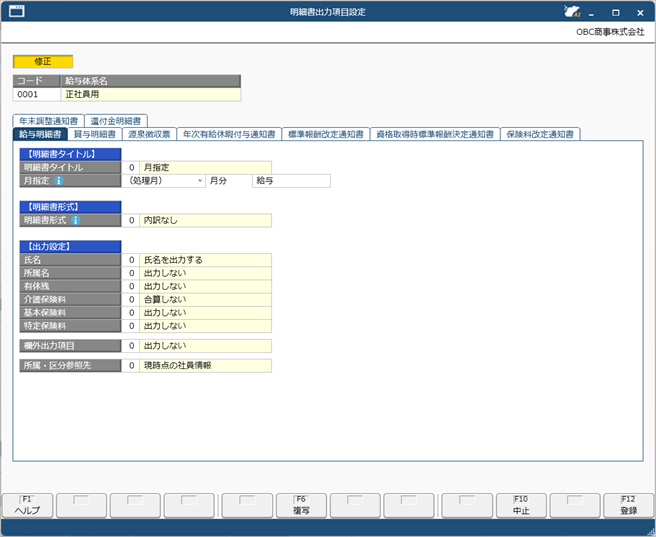Click the 欄外出力項目 code field
This screenshot has height=537, width=656.
click(x=130, y=345)
